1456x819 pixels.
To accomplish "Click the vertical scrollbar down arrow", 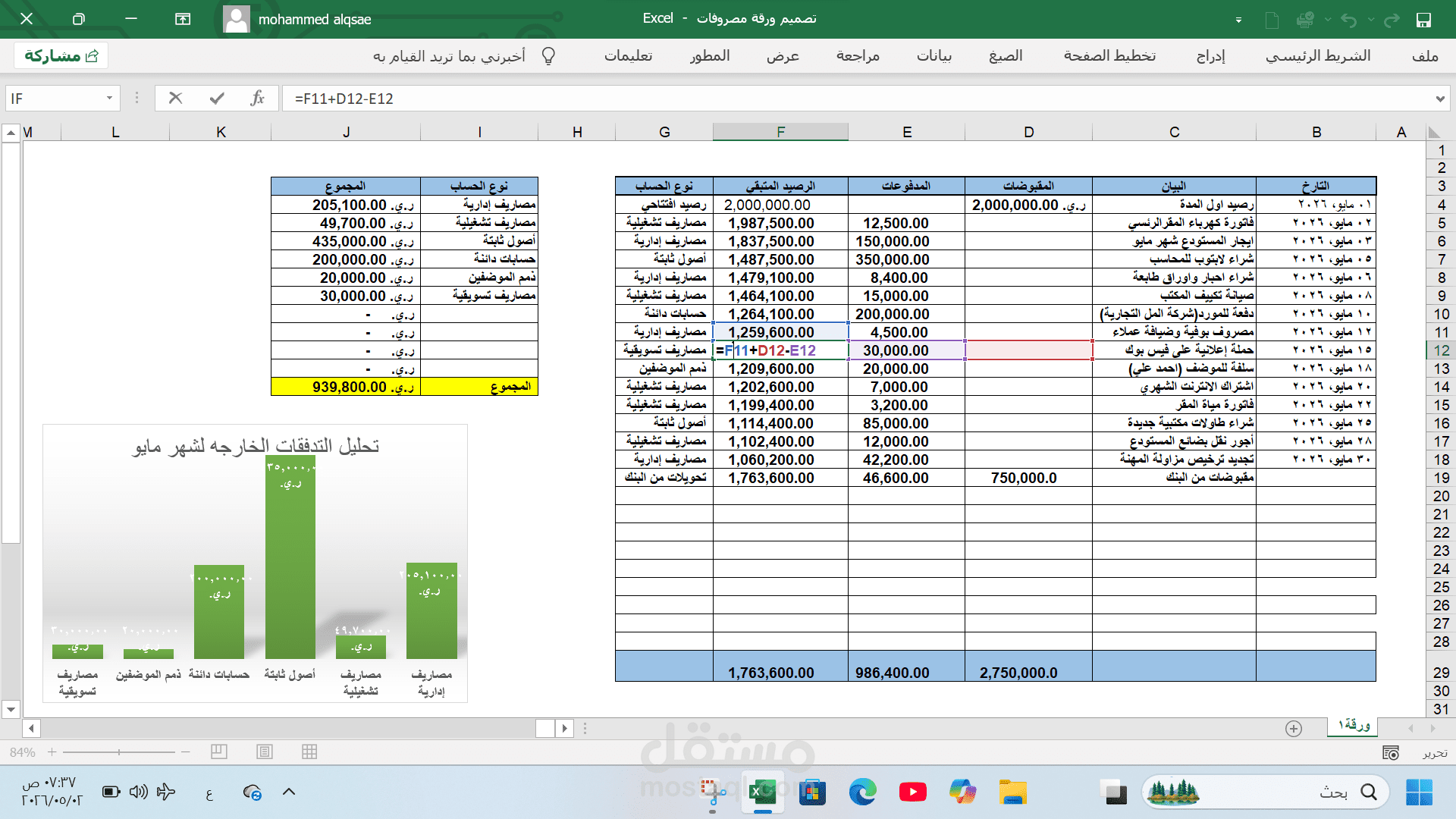I will [11, 710].
